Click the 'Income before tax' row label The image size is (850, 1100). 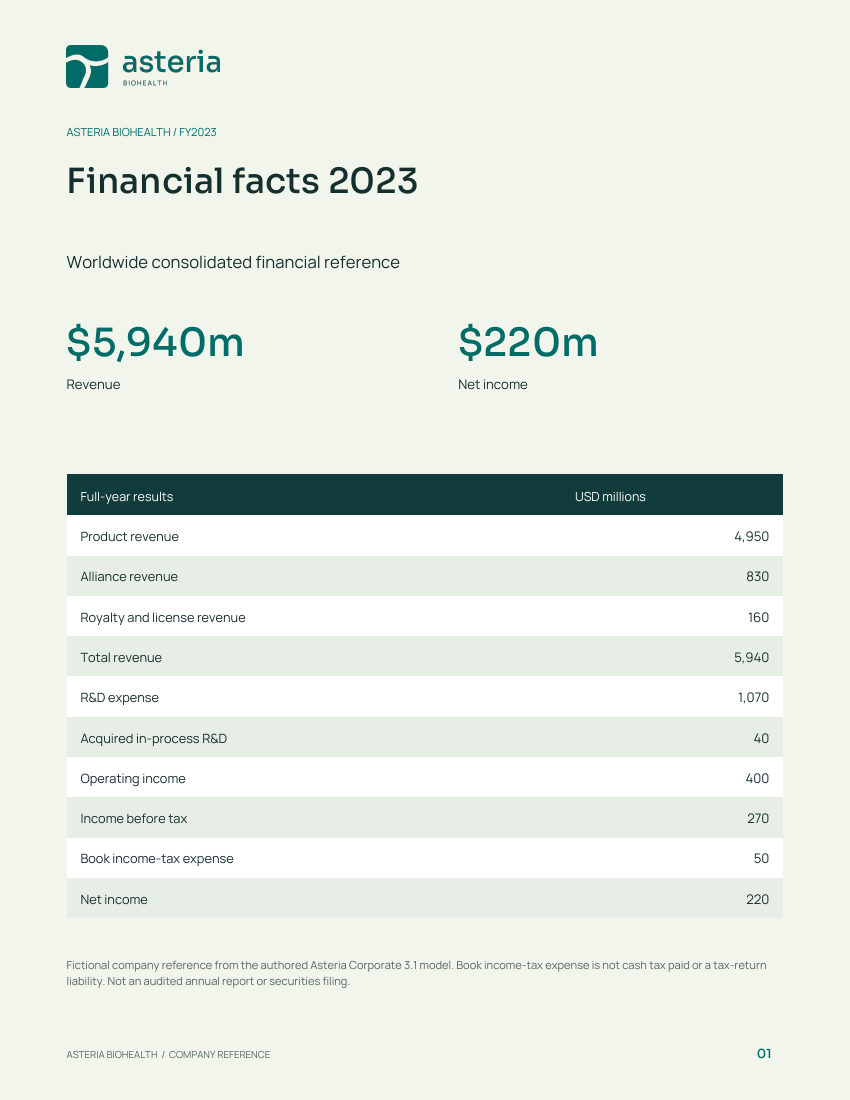click(133, 819)
